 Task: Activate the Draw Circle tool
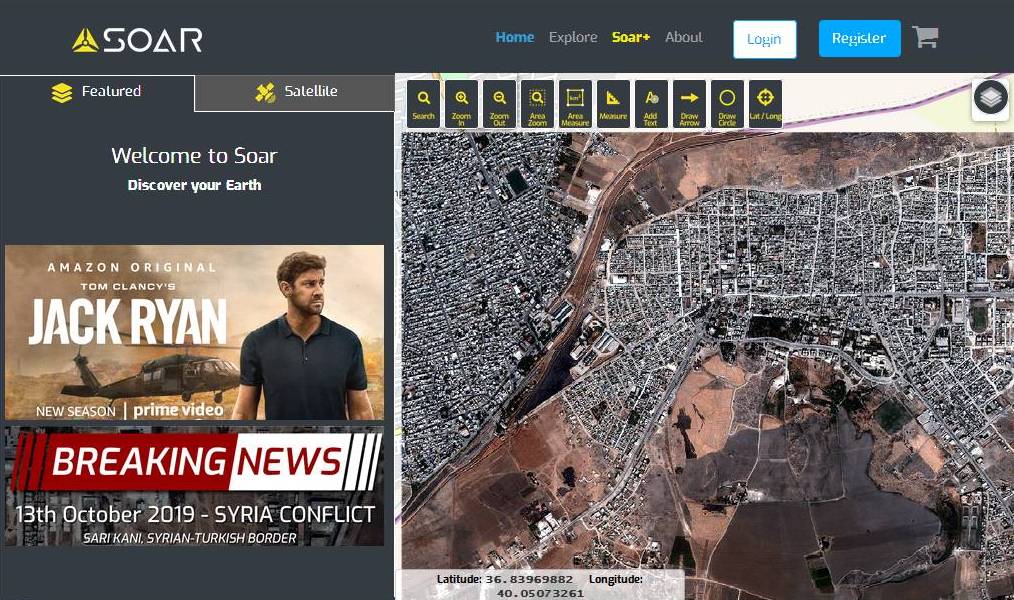tap(727, 103)
